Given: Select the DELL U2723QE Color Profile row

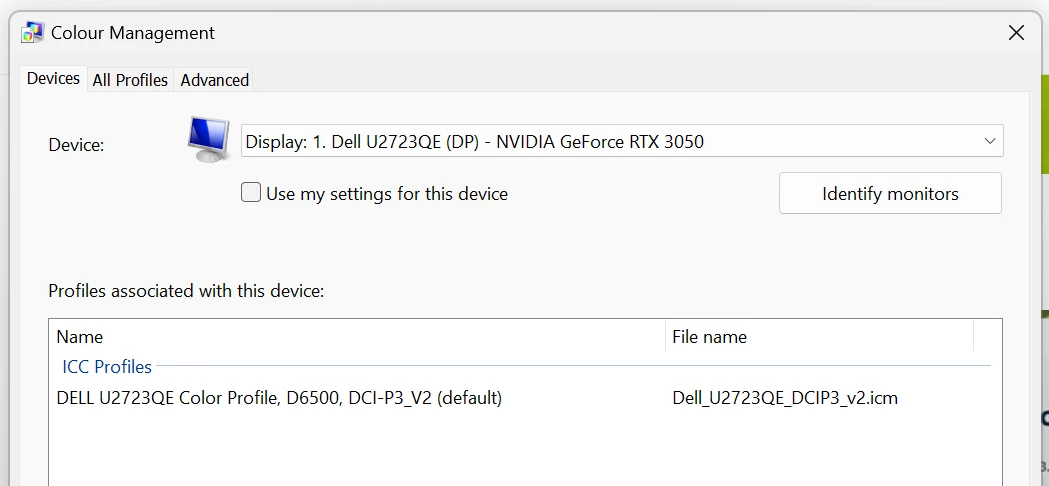Looking at the screenshot, I should (x=279, y=398).
